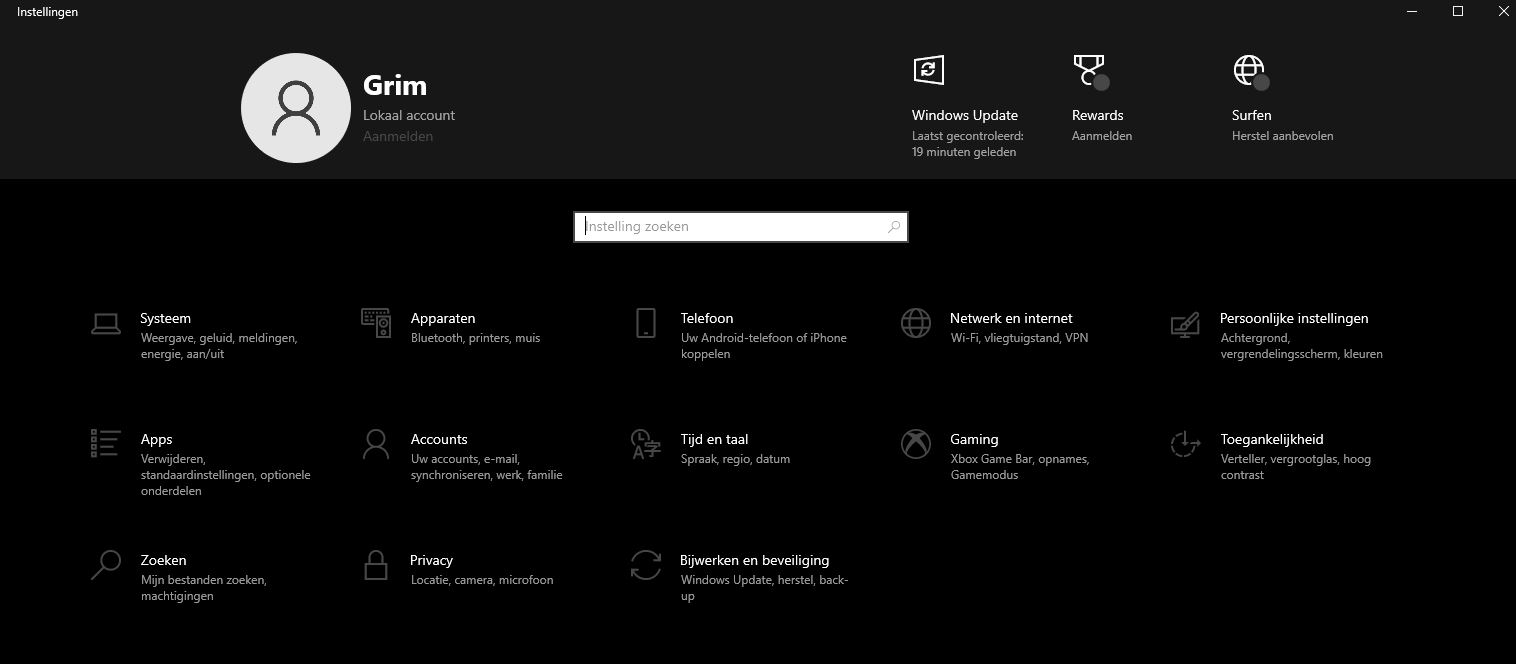The image size is (1516, 664).
Task: Click the Rewards medal icon
Action: pyautogui.click(x=1091, y=71)
